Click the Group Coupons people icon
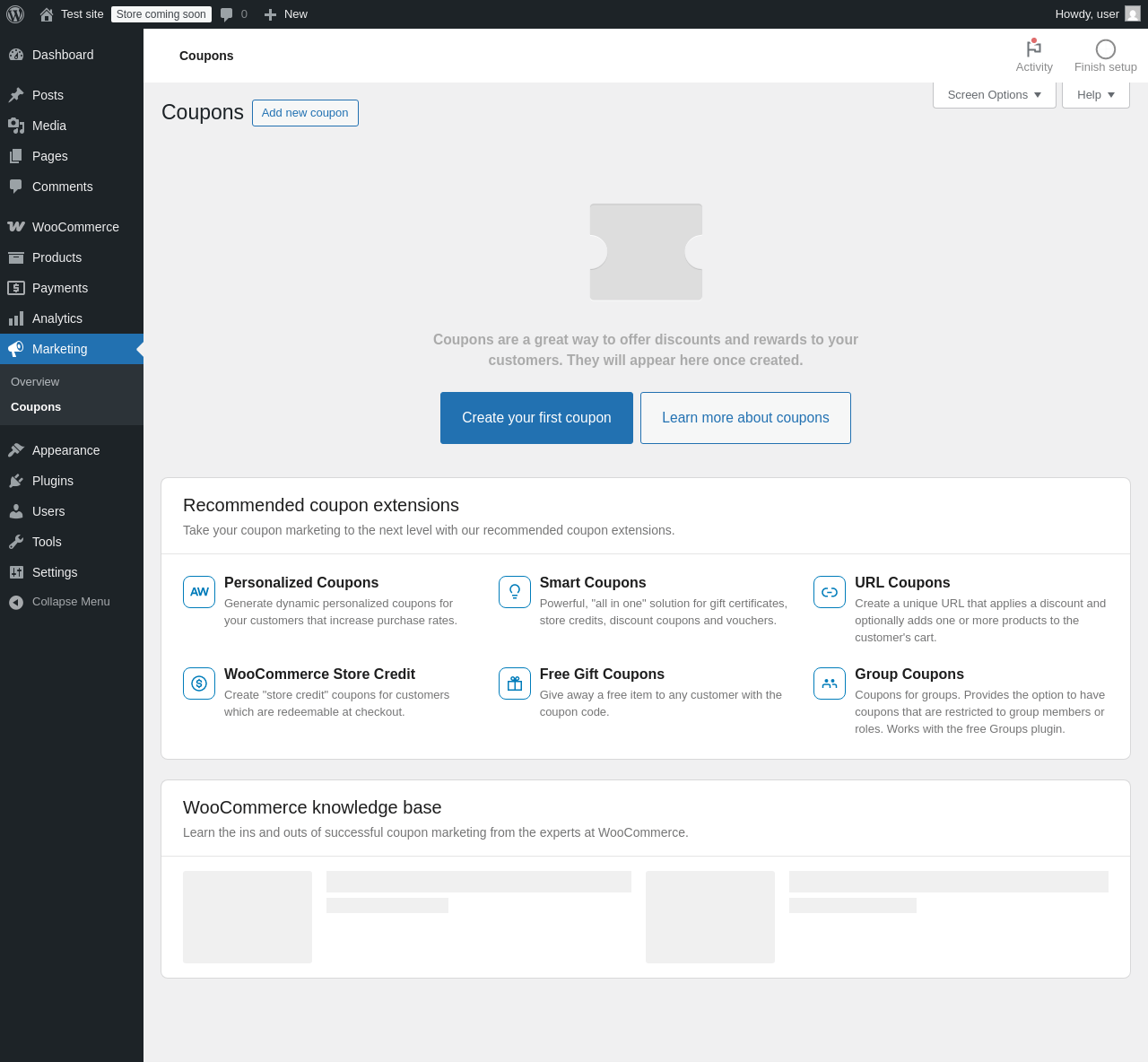Image resolution: width=1148 pixels, height=1062 pixels. pos(830,683)
